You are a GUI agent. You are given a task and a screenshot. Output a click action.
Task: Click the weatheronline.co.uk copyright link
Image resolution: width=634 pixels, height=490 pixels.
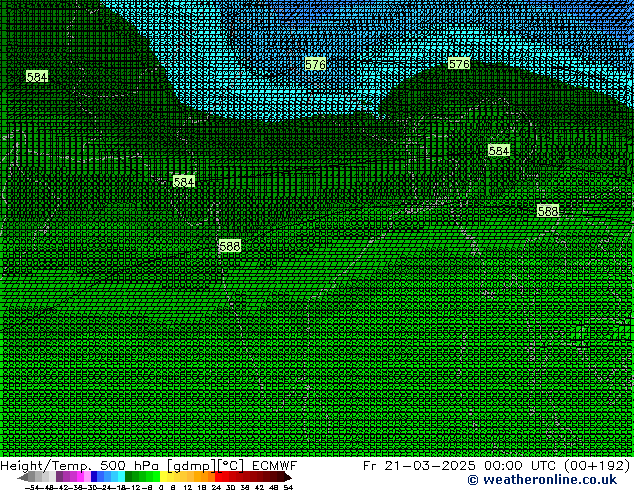point(542,480)
